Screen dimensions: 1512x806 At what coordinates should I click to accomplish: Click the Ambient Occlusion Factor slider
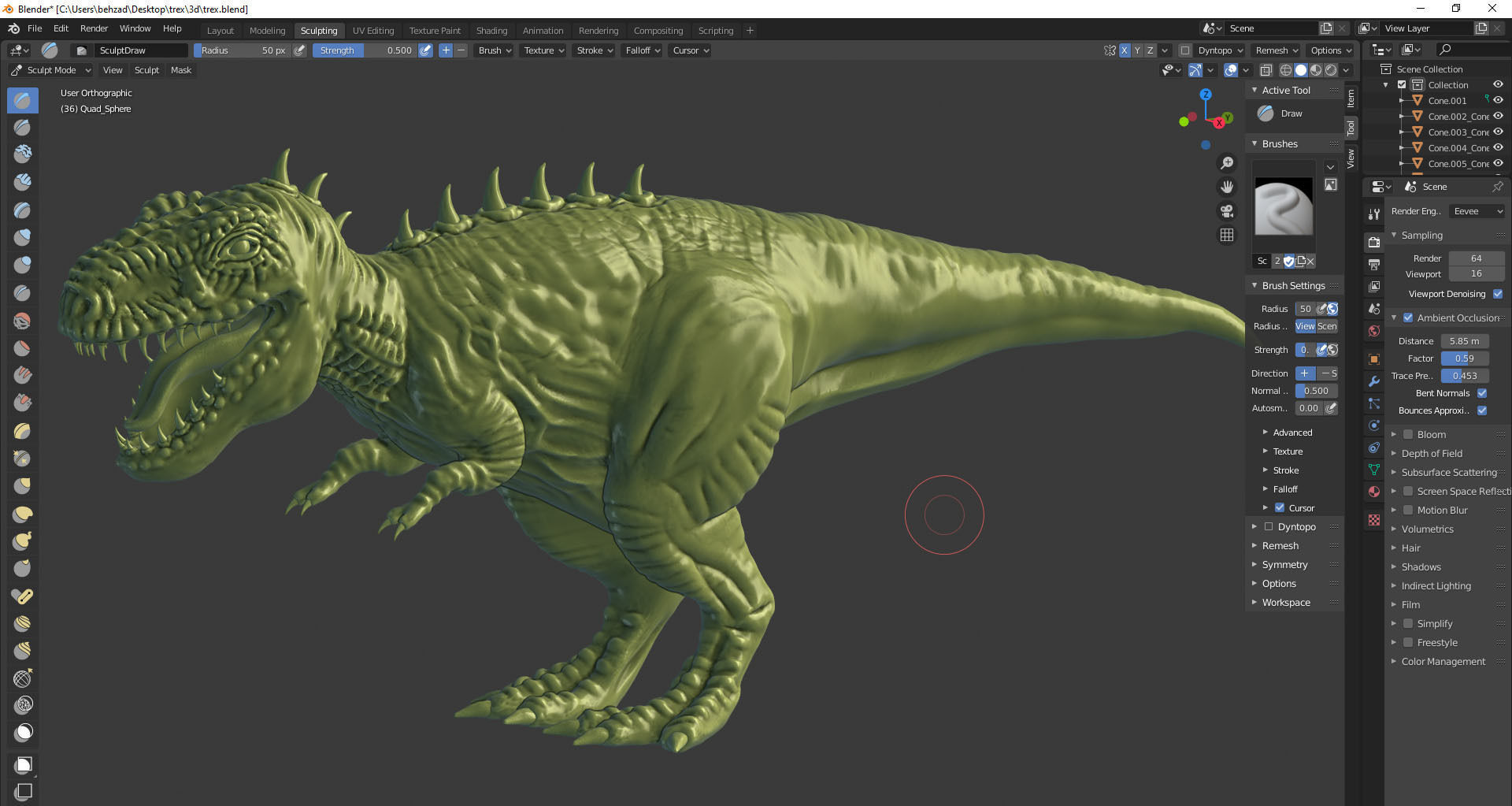[x=1465, y=358]
